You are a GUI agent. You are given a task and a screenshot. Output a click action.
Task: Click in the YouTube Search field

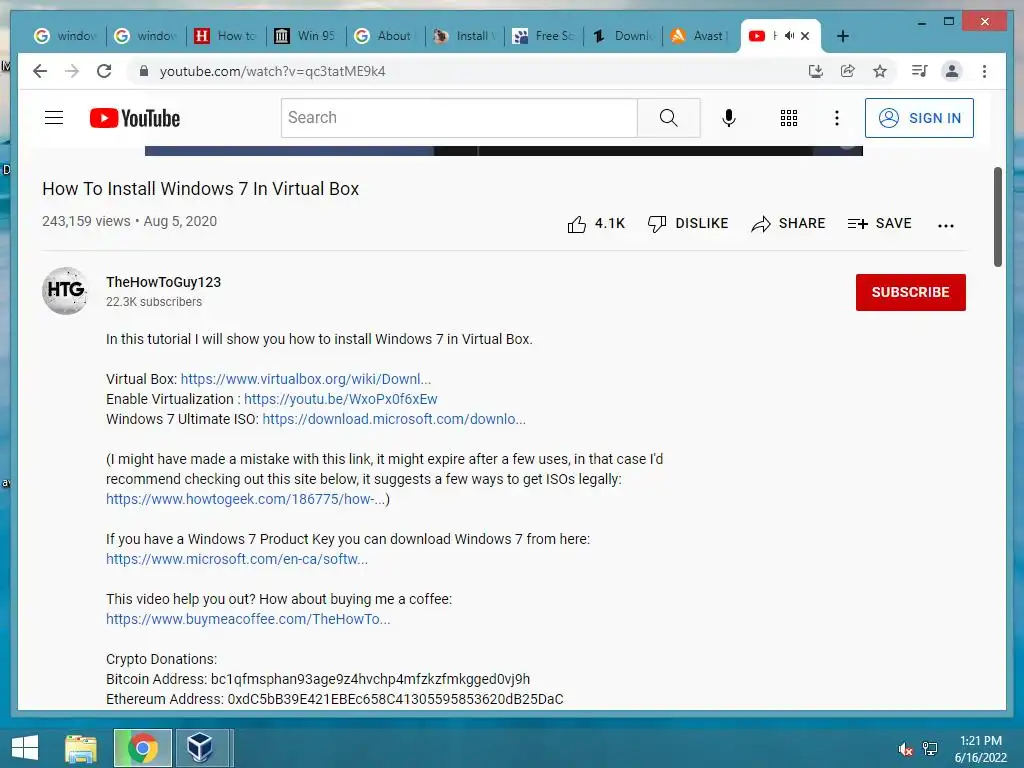click(459, 118)
